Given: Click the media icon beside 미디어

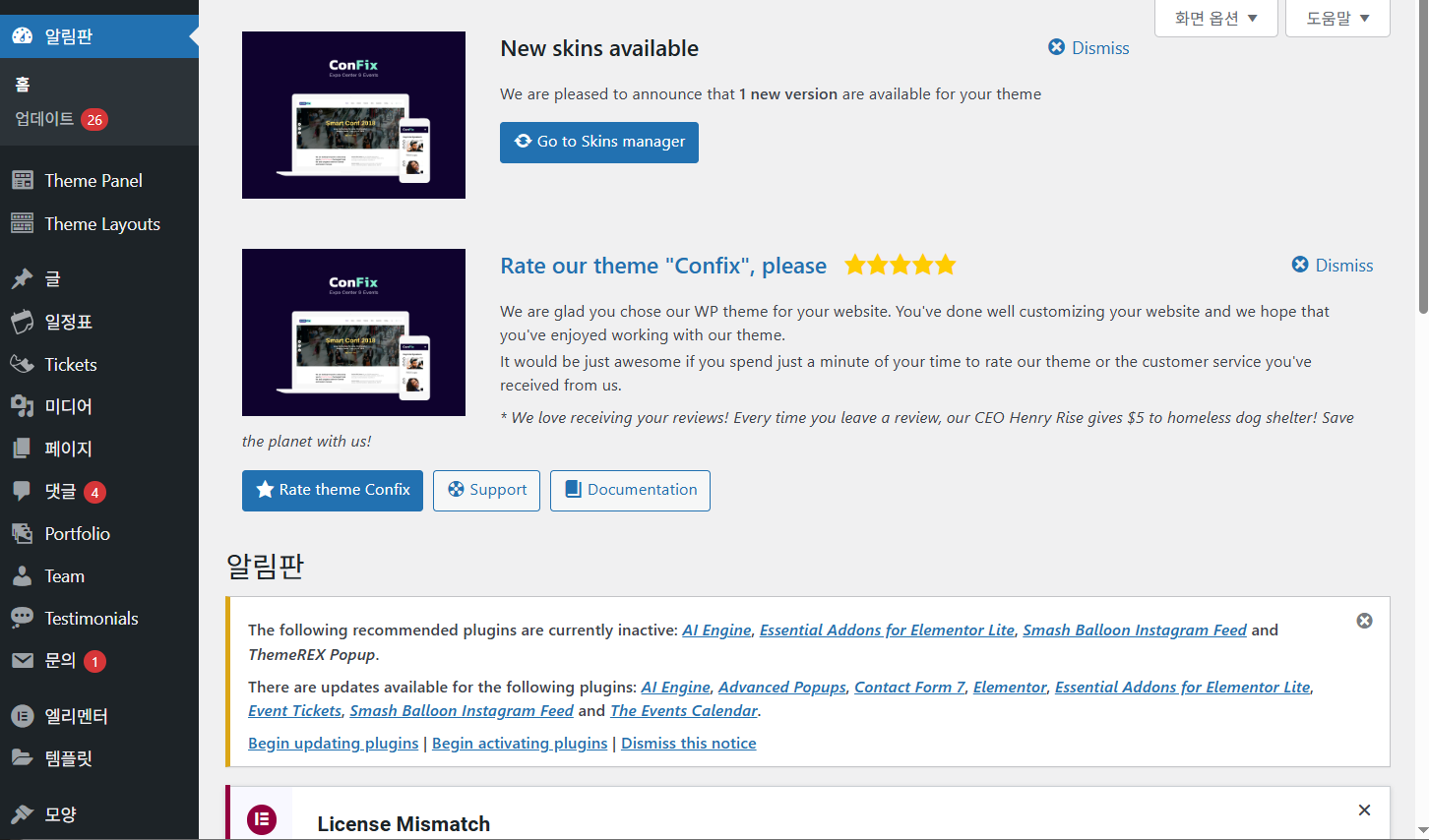Looking at the screenshot, I should [23, 406].
